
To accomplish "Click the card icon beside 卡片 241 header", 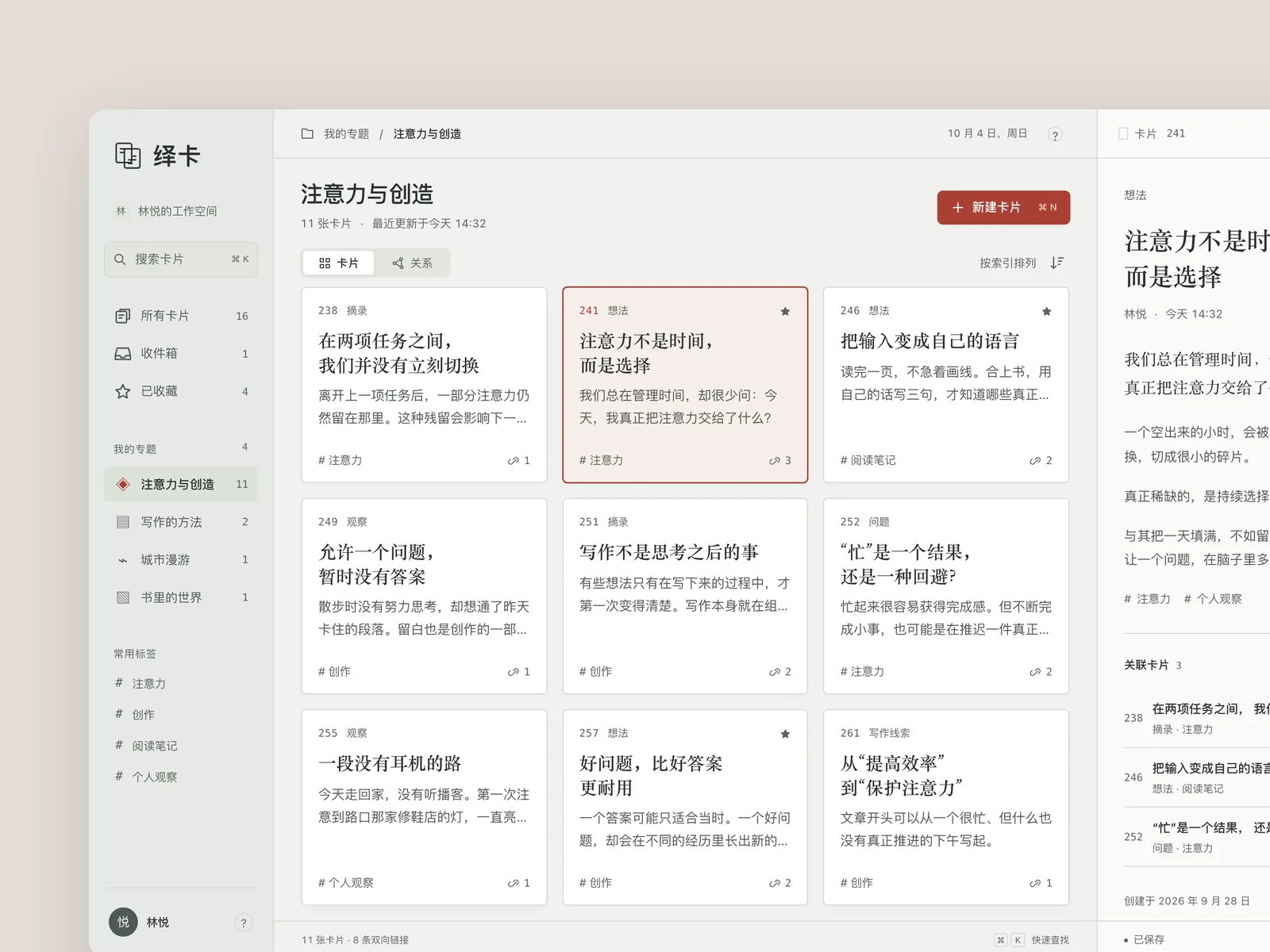I will pyautogui.click(x=1123, y=133).
